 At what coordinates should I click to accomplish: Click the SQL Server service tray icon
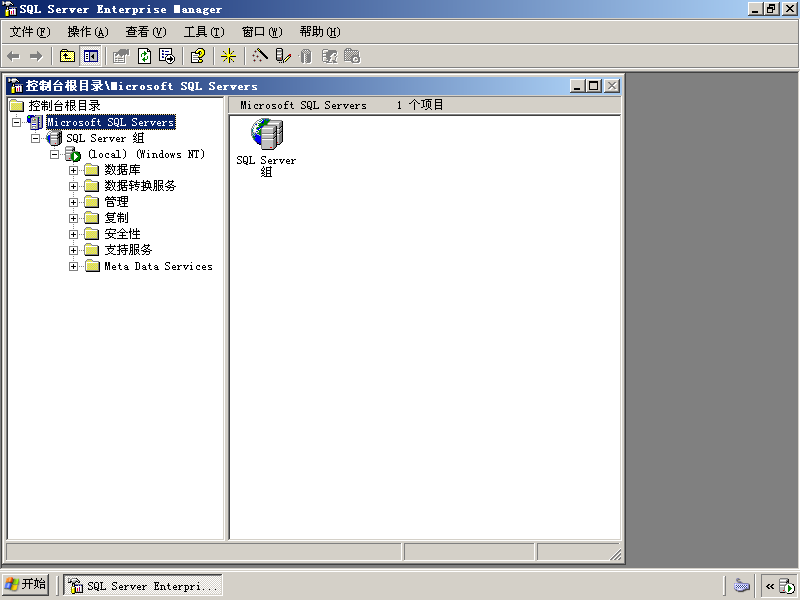pos(787,586)
